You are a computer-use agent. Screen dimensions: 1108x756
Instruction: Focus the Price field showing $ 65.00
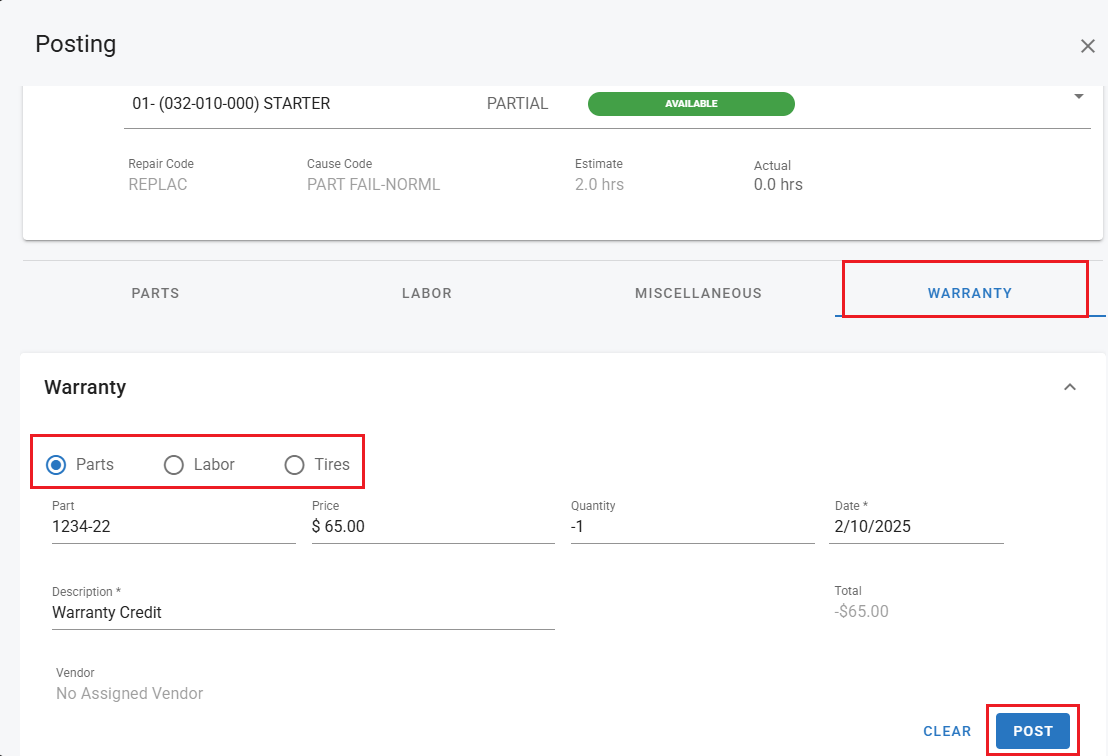click(432, 526)
